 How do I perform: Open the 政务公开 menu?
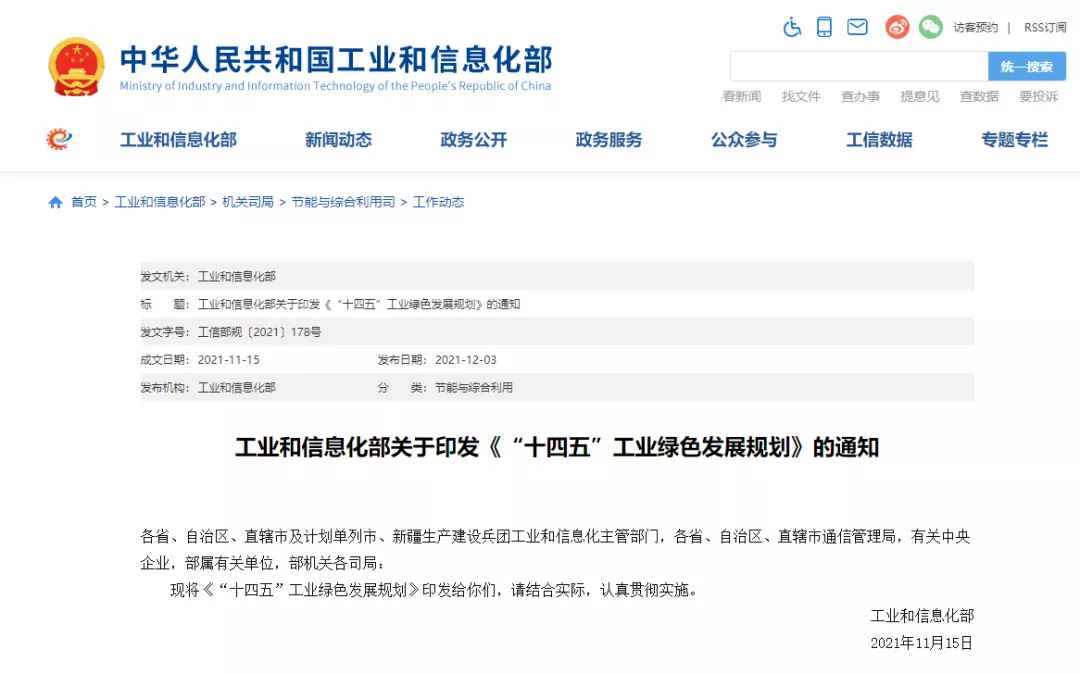tap(473, 140)
